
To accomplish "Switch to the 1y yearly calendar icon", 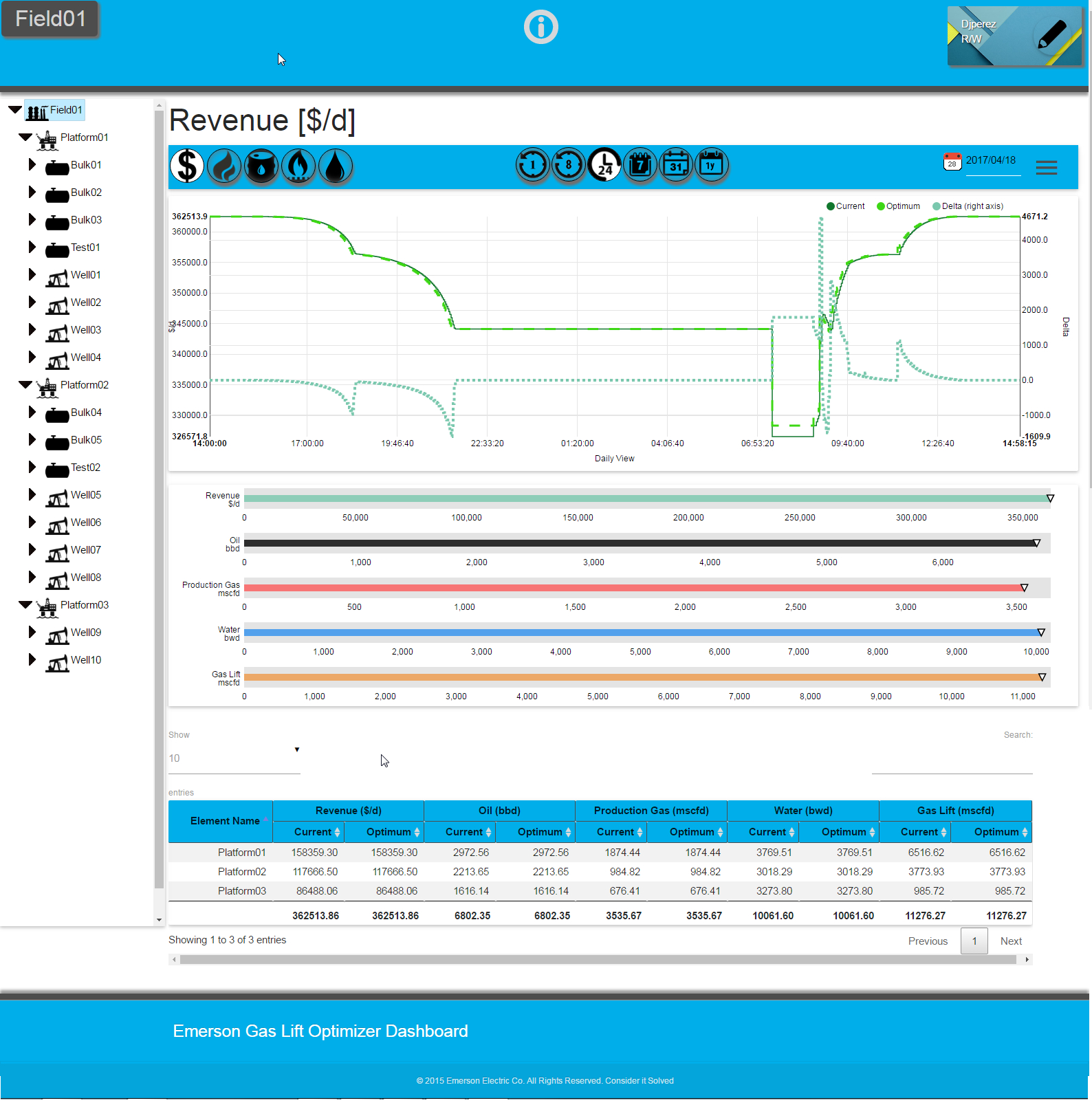I will click(712, 166).
